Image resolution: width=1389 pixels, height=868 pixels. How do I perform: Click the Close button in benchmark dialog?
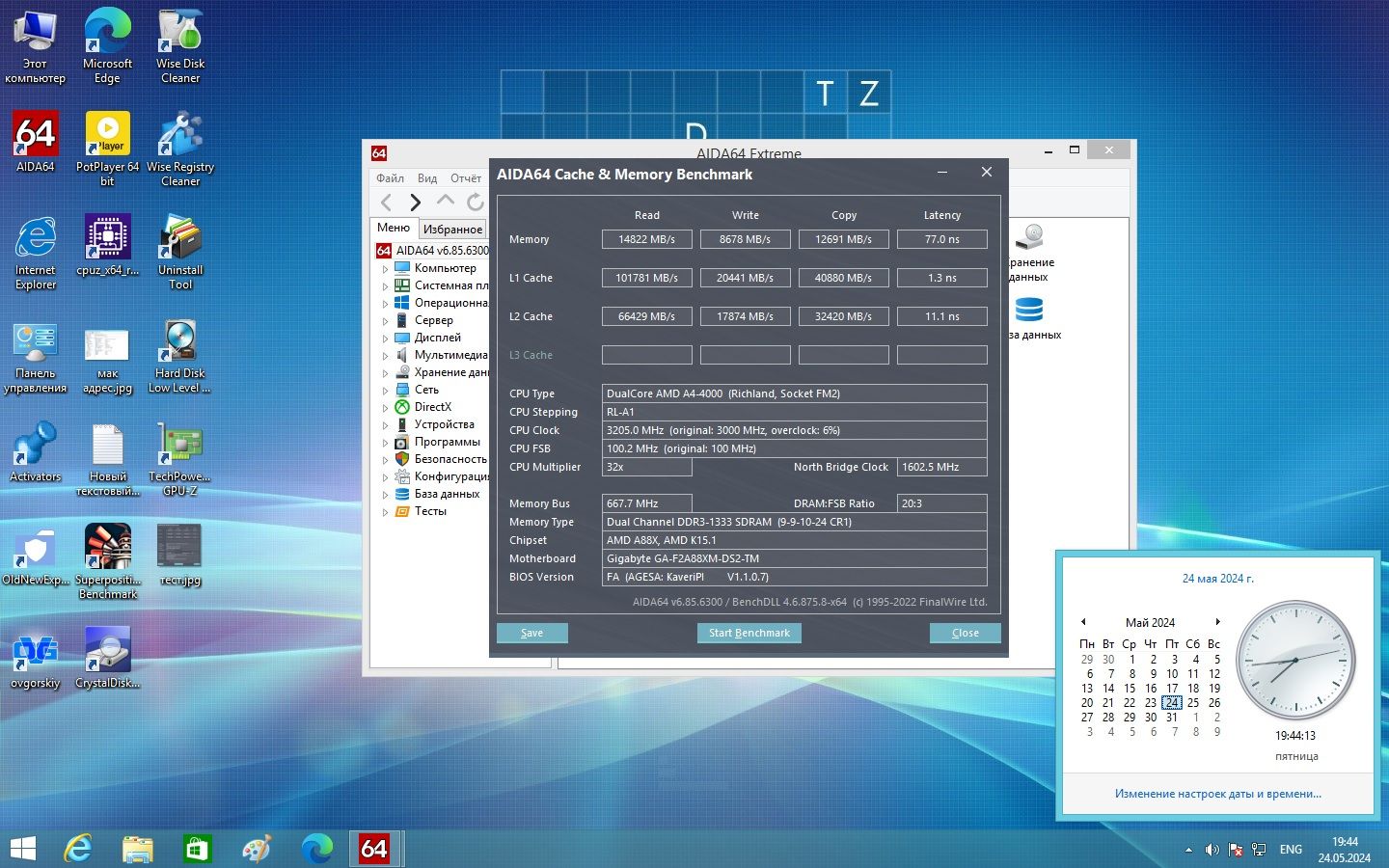(x=965, y=633)
